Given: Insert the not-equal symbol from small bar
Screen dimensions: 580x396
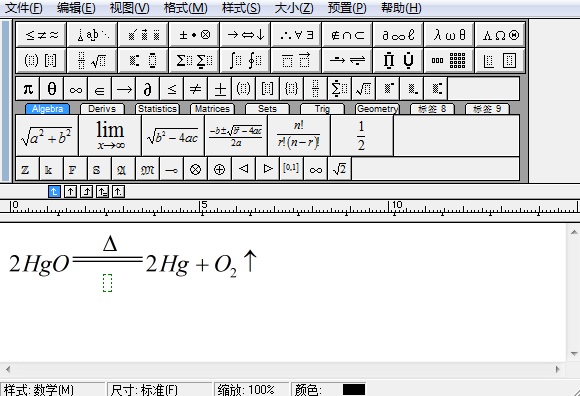Looking at the screenshot, I should [x=196, y=89].
